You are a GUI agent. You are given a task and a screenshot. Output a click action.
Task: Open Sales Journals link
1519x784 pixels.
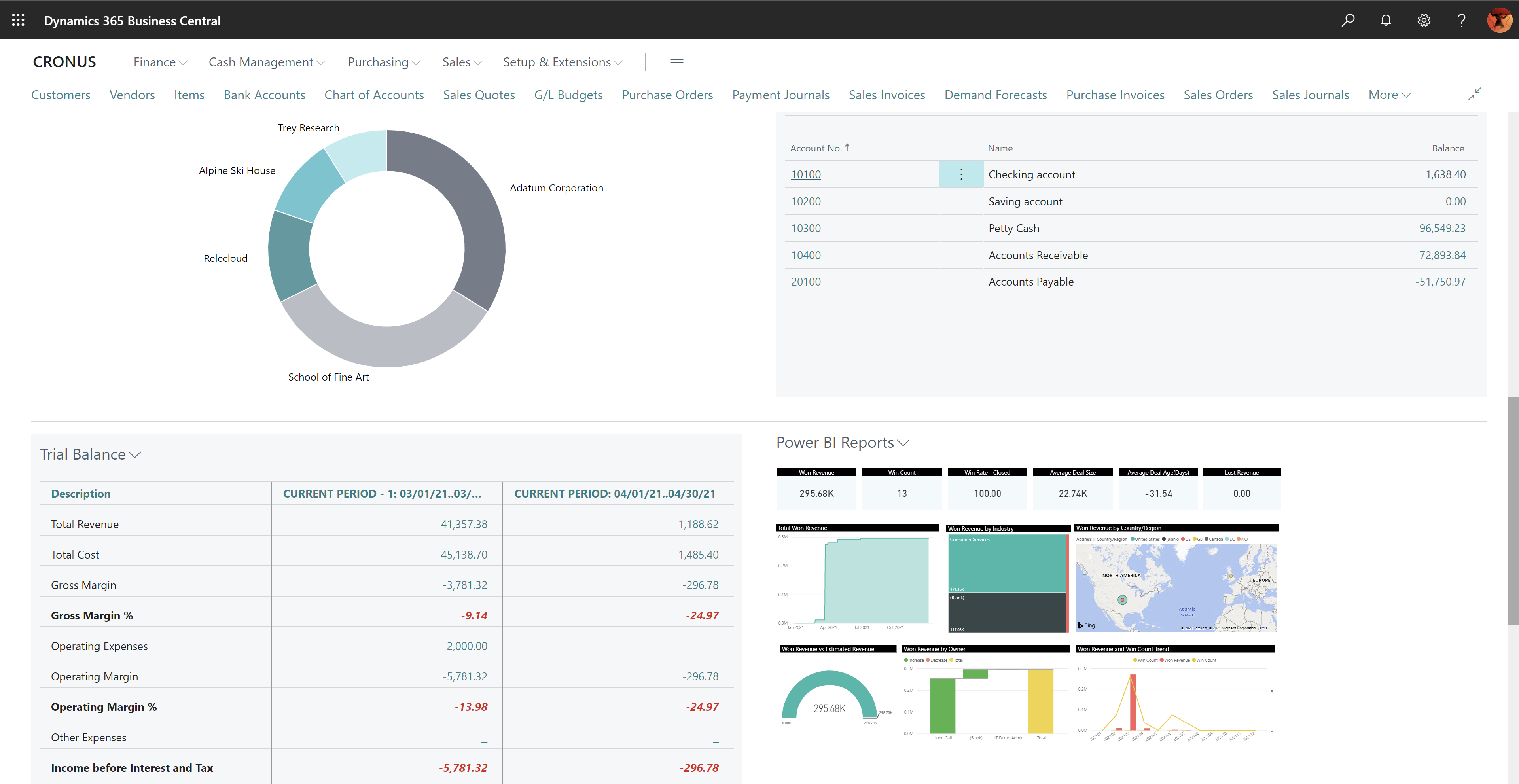[1310, 95]
